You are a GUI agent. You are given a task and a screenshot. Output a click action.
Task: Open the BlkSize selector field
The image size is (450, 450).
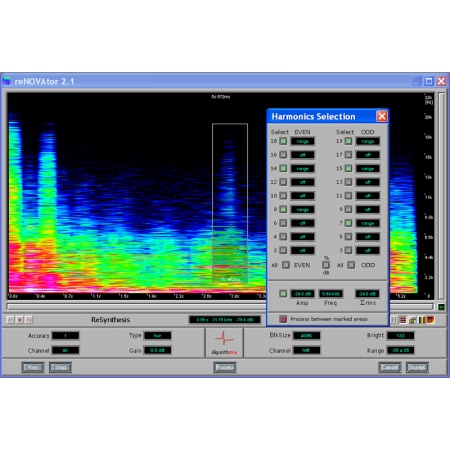306,336
